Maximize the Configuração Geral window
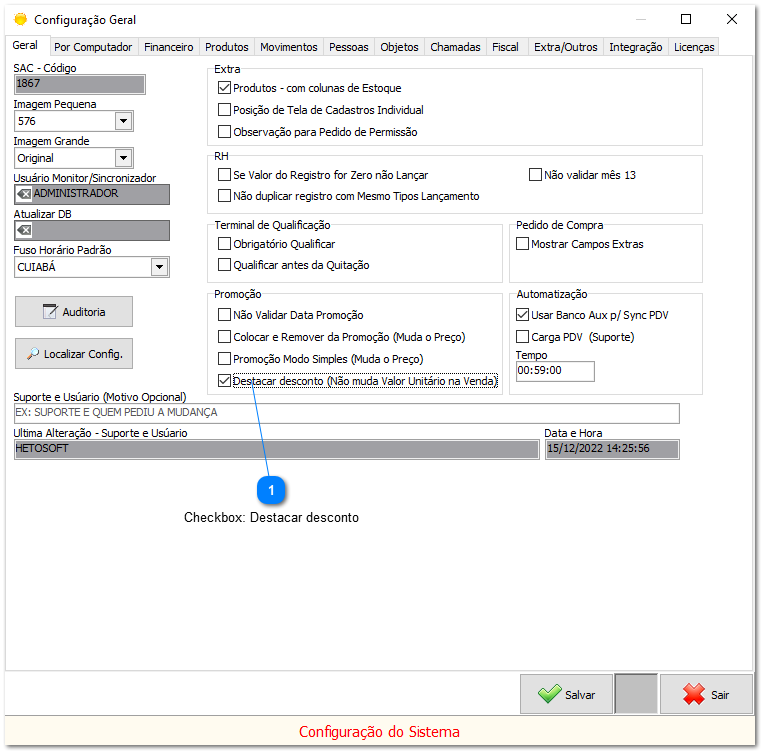This screenshot has height=754, width=764. tap(686, 19)
